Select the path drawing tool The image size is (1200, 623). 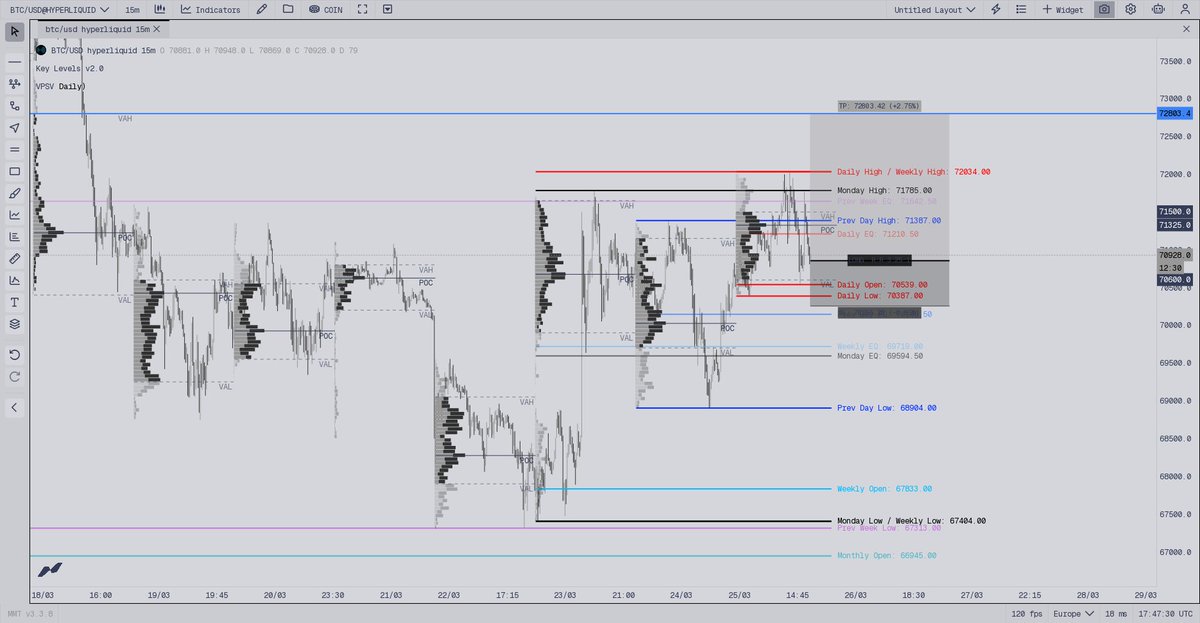point(15,106)
